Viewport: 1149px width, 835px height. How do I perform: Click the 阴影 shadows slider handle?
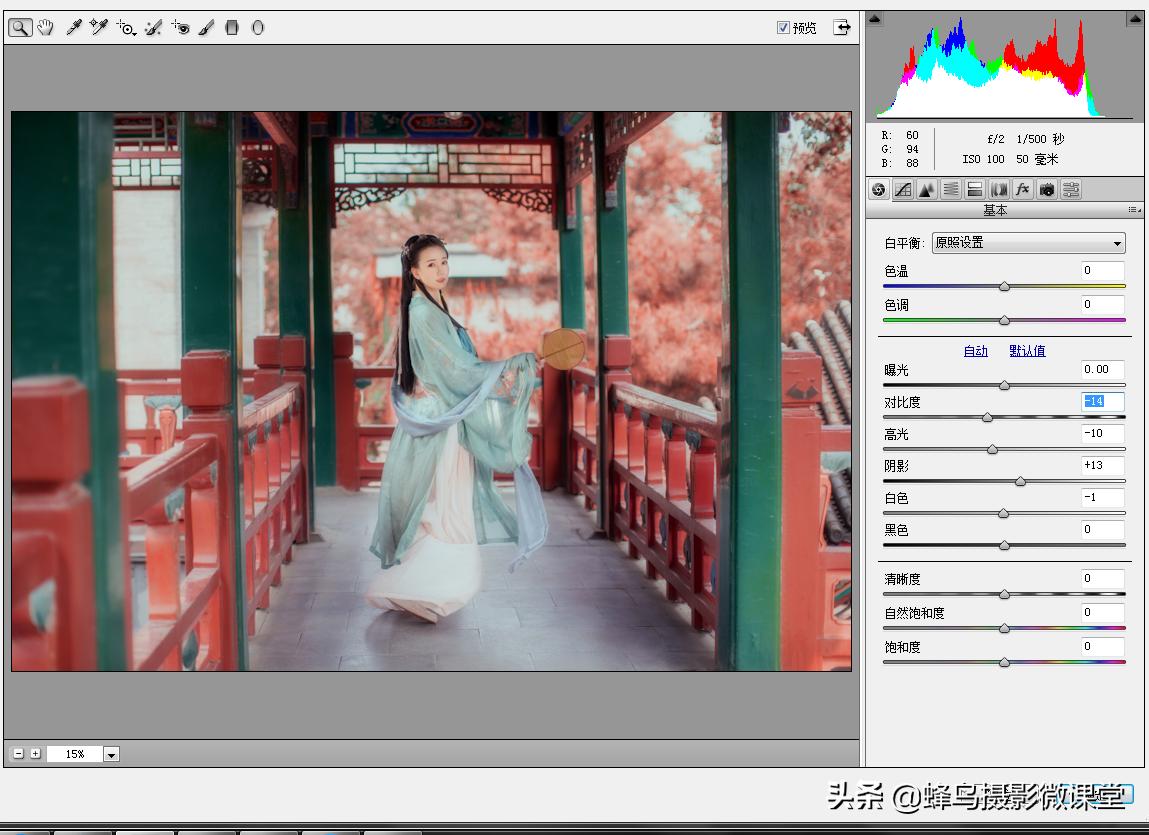1020,481
